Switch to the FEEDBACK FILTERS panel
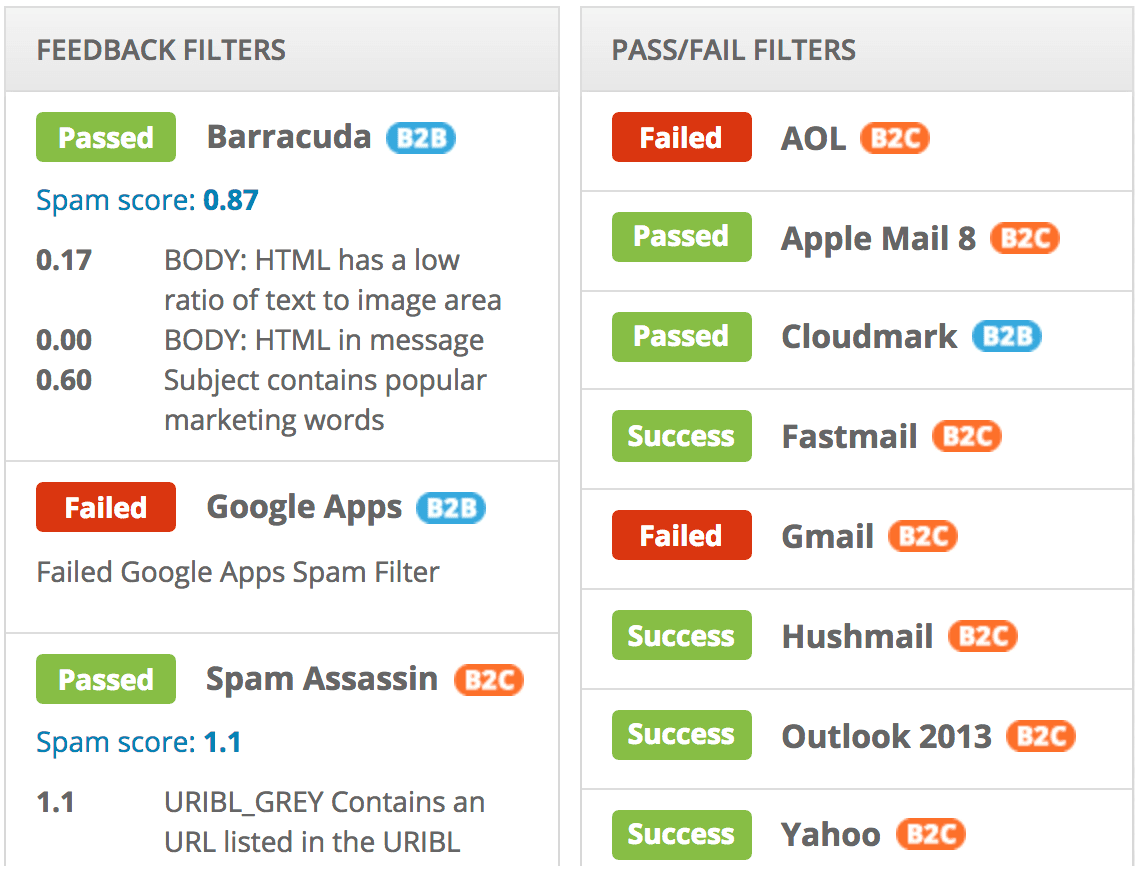The height and width of the screenshot is (870, 1140). tap(160, 50)
